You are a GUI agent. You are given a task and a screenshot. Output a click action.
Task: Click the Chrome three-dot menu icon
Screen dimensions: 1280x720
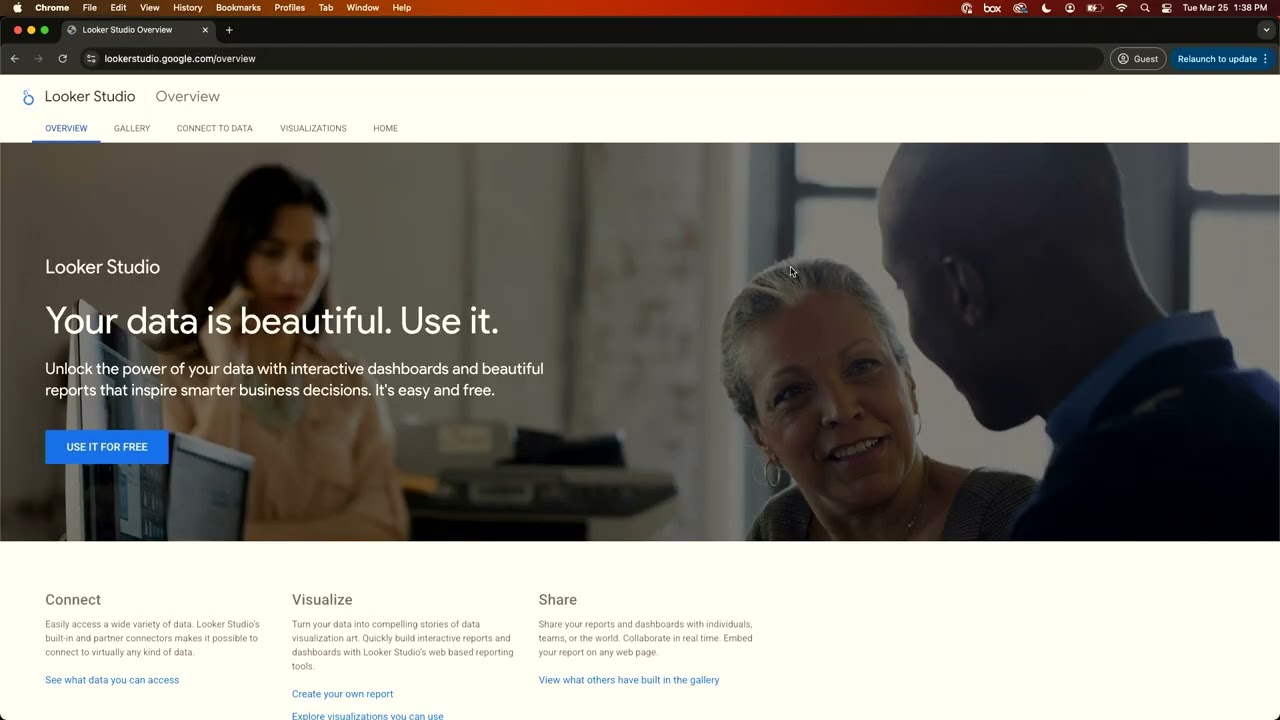(x=1265, y=59)
